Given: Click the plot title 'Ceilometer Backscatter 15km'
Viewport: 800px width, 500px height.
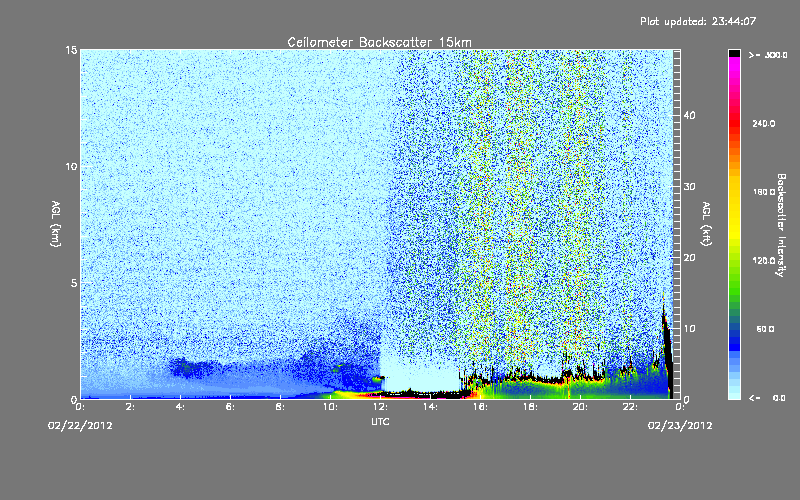Looking at the screenshot, I should pyautogui.click(x=379, y=42).
